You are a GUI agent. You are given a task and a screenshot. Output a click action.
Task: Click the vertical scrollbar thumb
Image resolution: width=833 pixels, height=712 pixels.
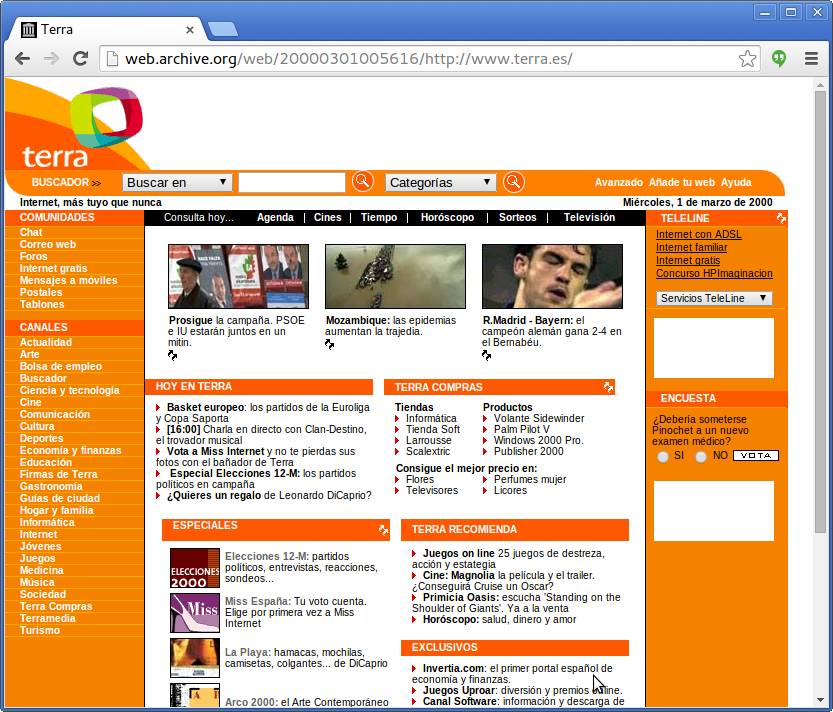tap(820, 311)
